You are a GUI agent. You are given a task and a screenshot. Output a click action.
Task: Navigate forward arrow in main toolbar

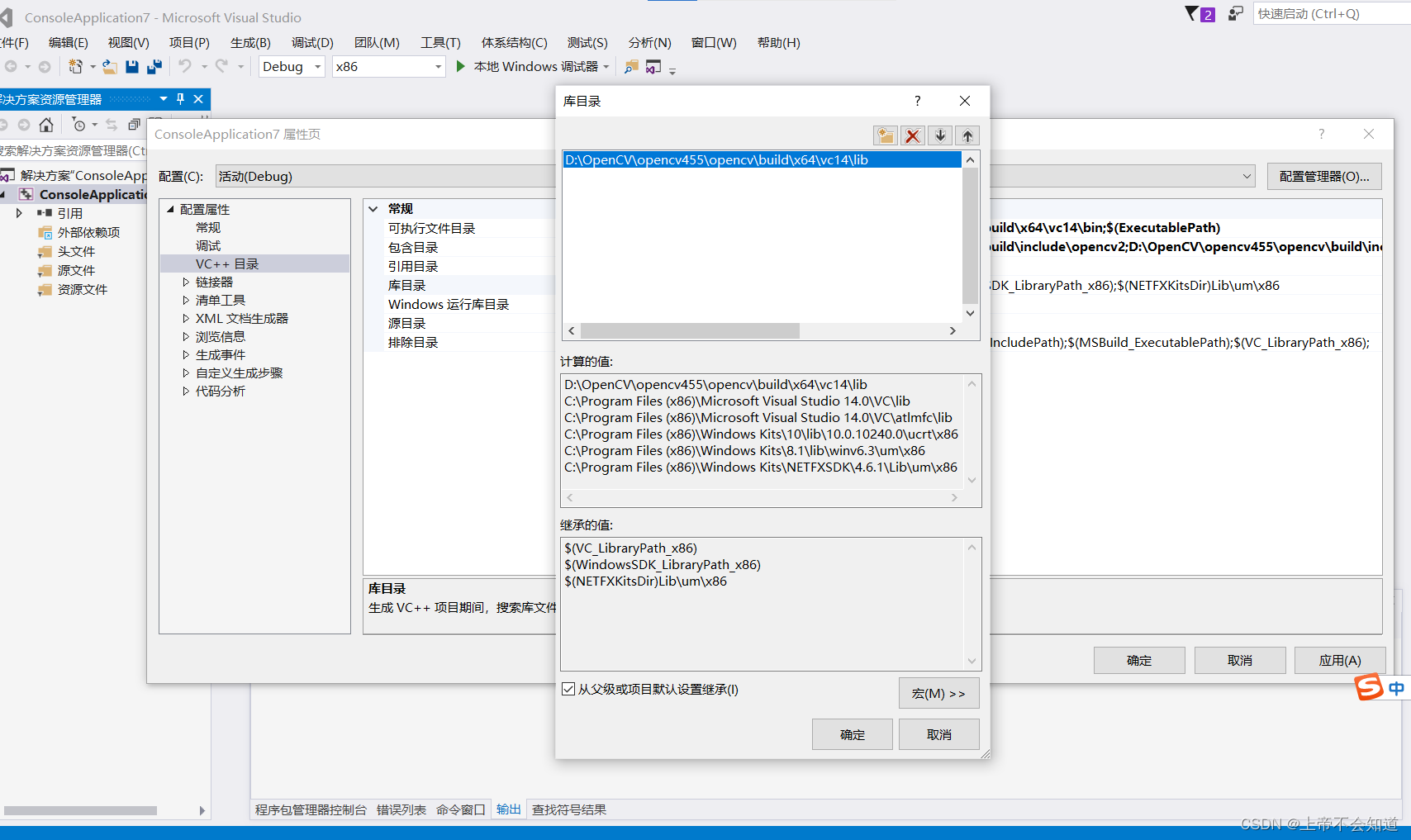coord(44,66)
